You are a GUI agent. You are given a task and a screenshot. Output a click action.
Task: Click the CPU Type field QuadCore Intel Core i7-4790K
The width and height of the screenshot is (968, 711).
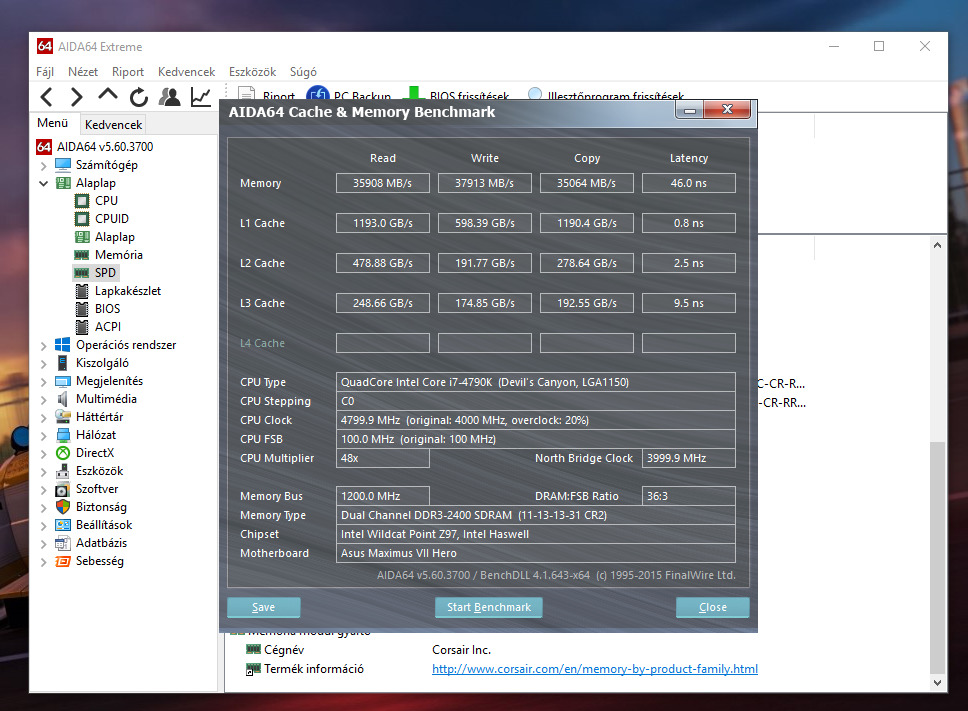[536, 382]
